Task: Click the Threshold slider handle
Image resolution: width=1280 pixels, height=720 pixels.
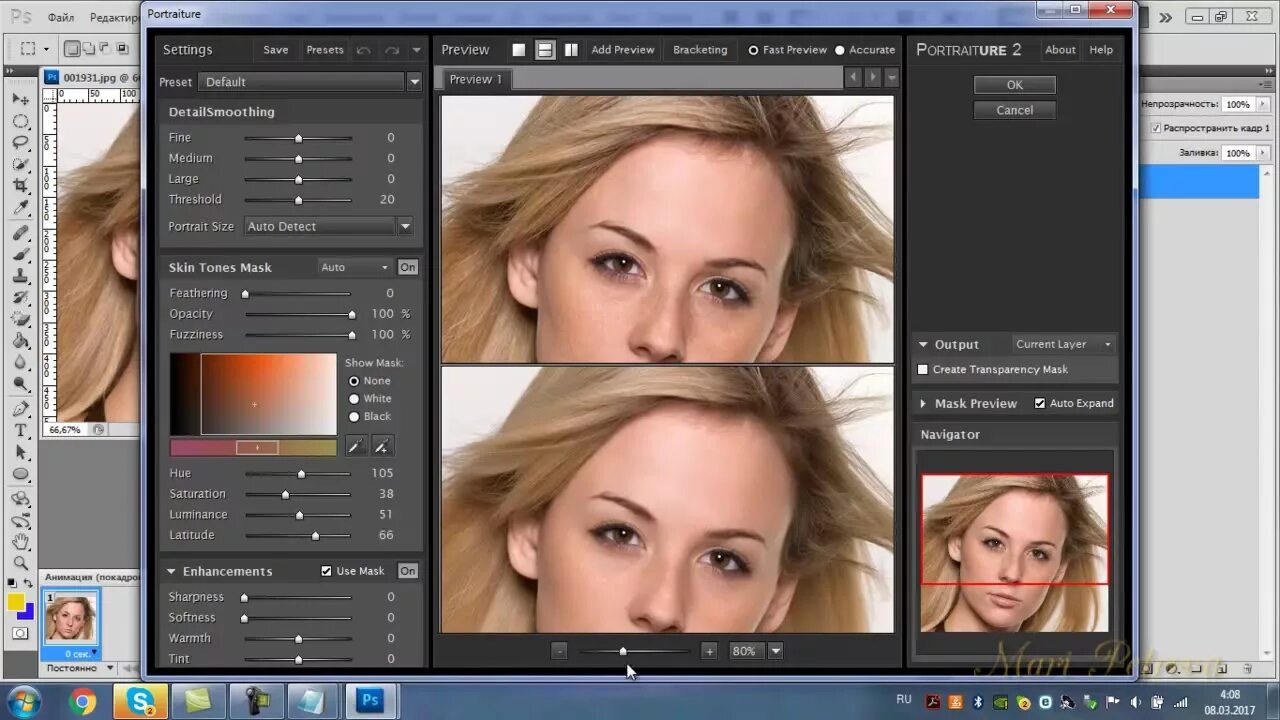Action: tap(298, 200)
